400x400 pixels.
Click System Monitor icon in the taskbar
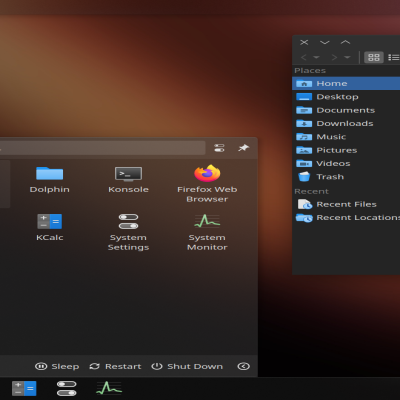(109, 388)
